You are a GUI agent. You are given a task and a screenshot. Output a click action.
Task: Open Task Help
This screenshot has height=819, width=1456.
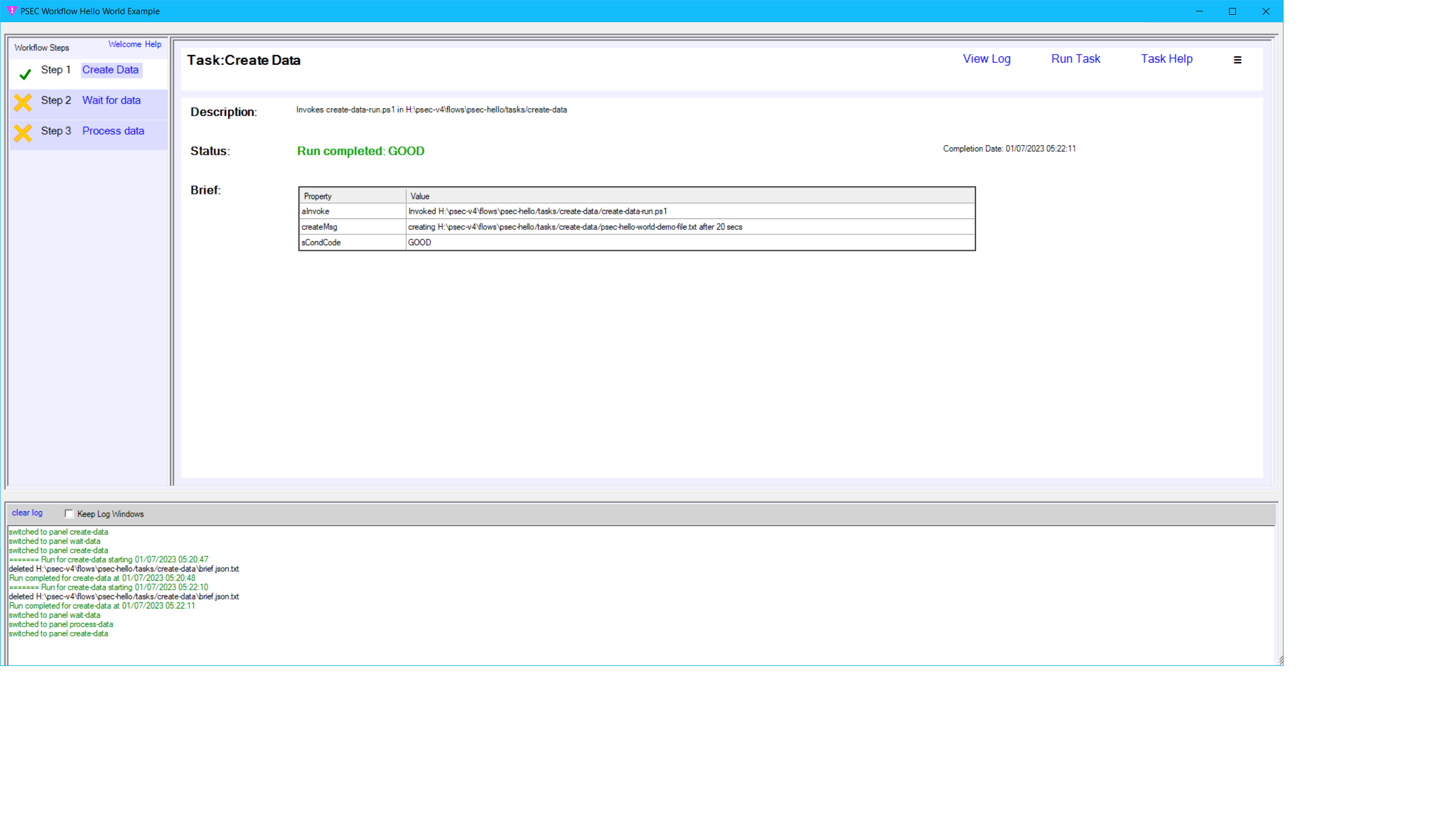tap(1166, 59)
